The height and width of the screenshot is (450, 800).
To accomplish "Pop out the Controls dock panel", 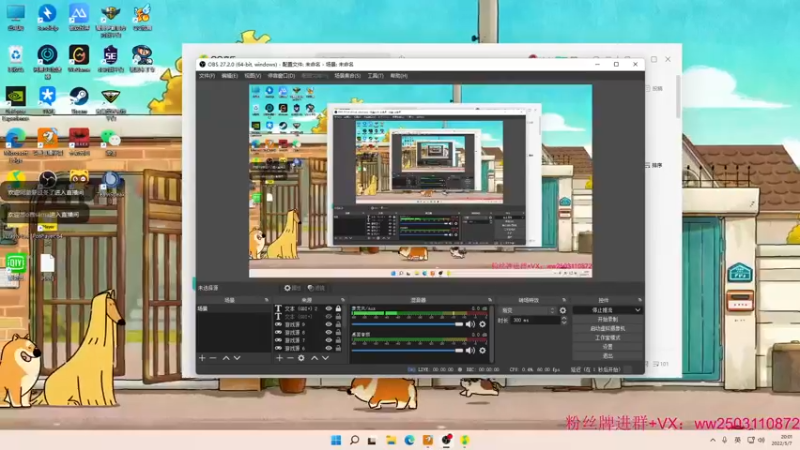I will tap(639, 300).
